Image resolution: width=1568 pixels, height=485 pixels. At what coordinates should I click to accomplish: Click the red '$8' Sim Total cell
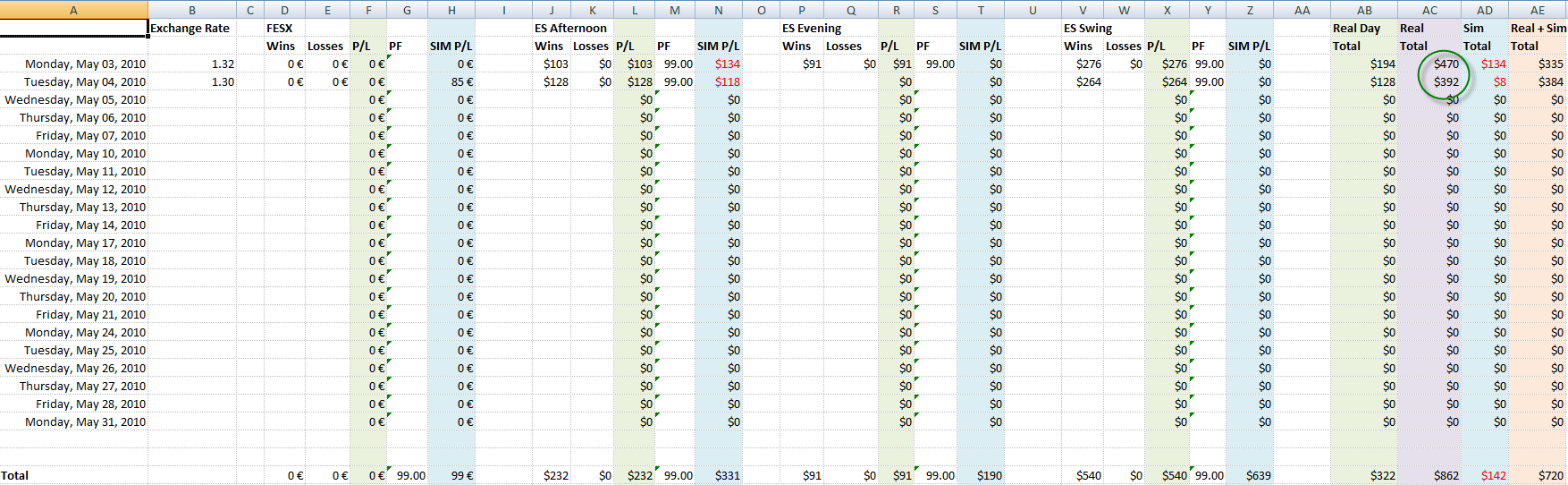click(1485, 81)
